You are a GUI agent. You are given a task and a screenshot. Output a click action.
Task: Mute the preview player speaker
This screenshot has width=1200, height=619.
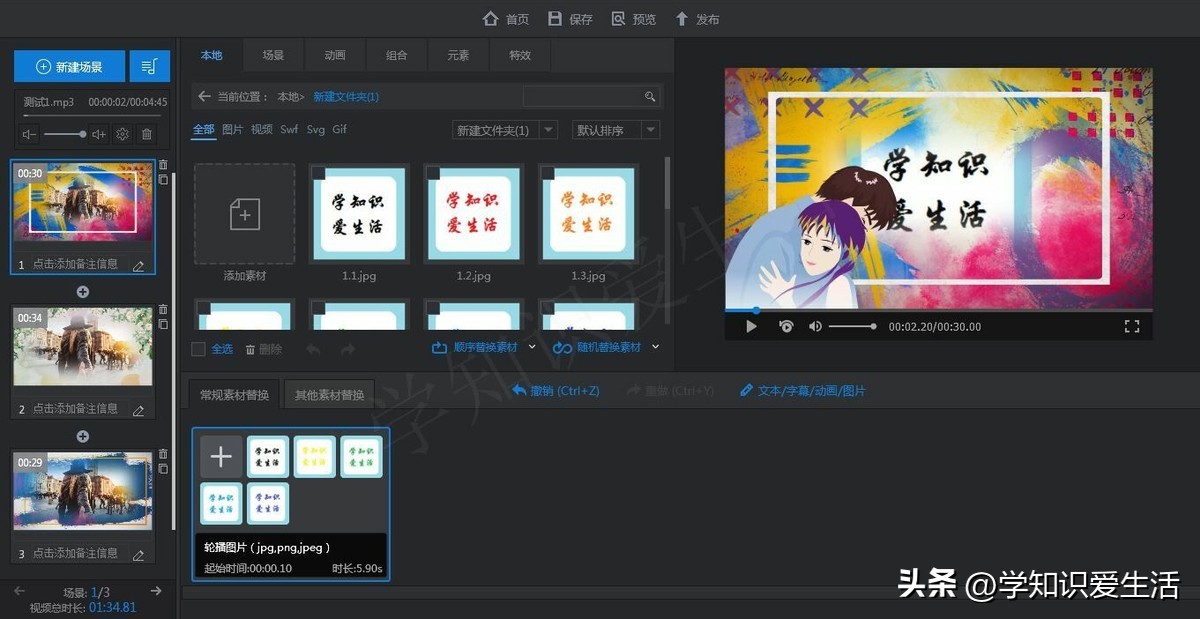coord(813,326)
